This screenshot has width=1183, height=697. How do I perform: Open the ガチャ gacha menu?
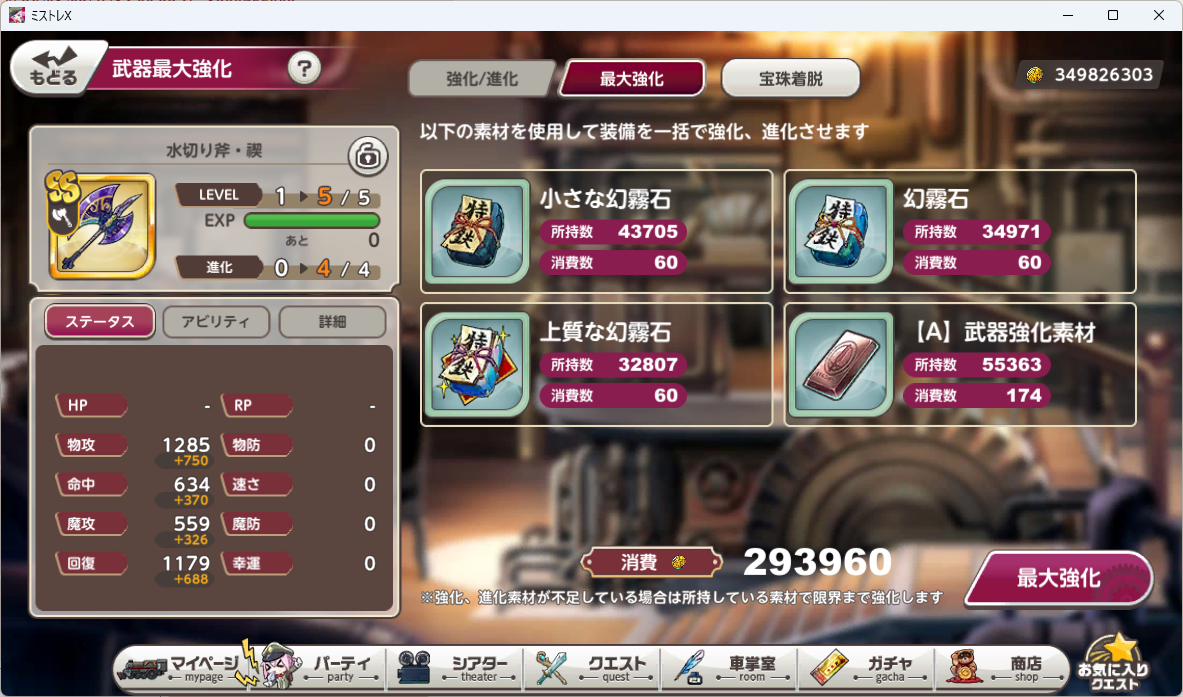[868, 668]
